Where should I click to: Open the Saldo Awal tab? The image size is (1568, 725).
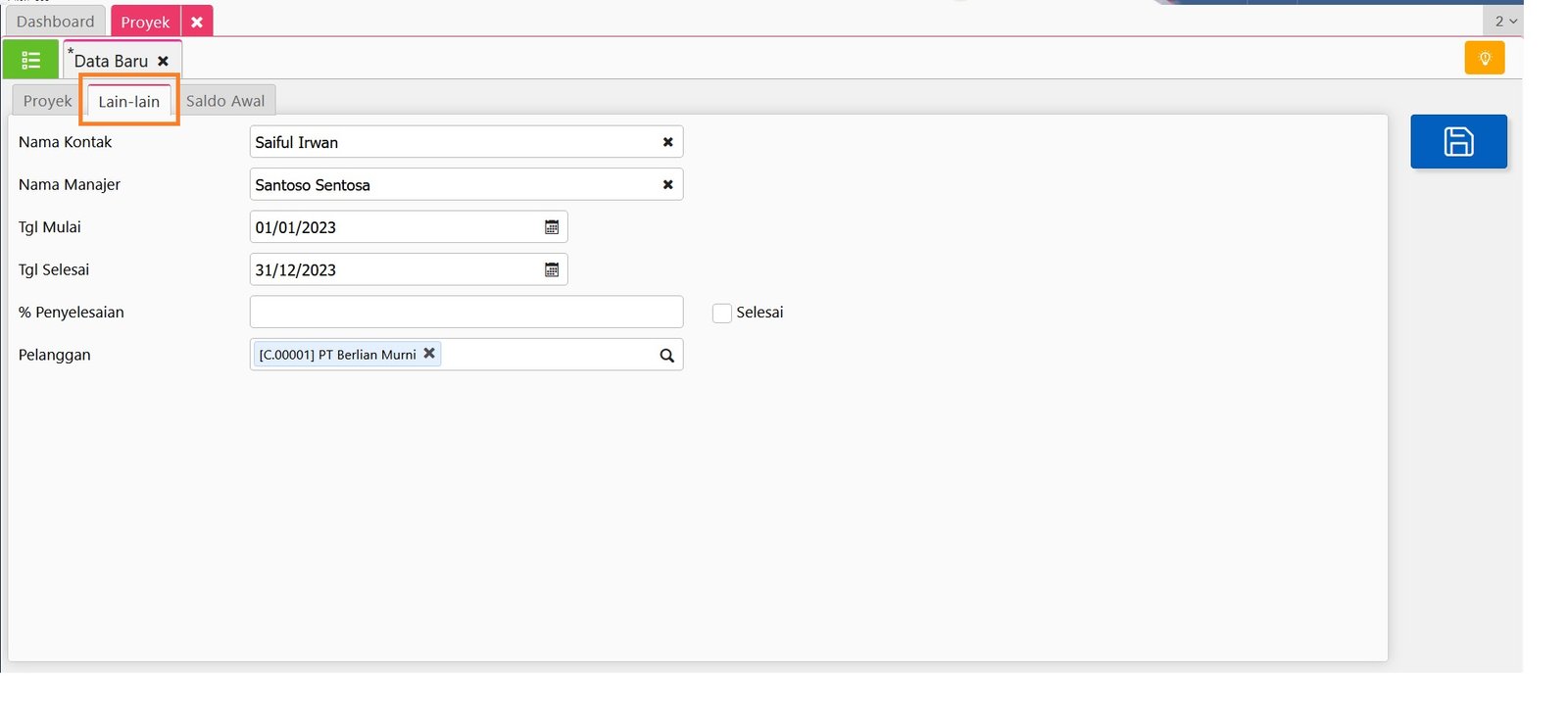tap(225, 101)
